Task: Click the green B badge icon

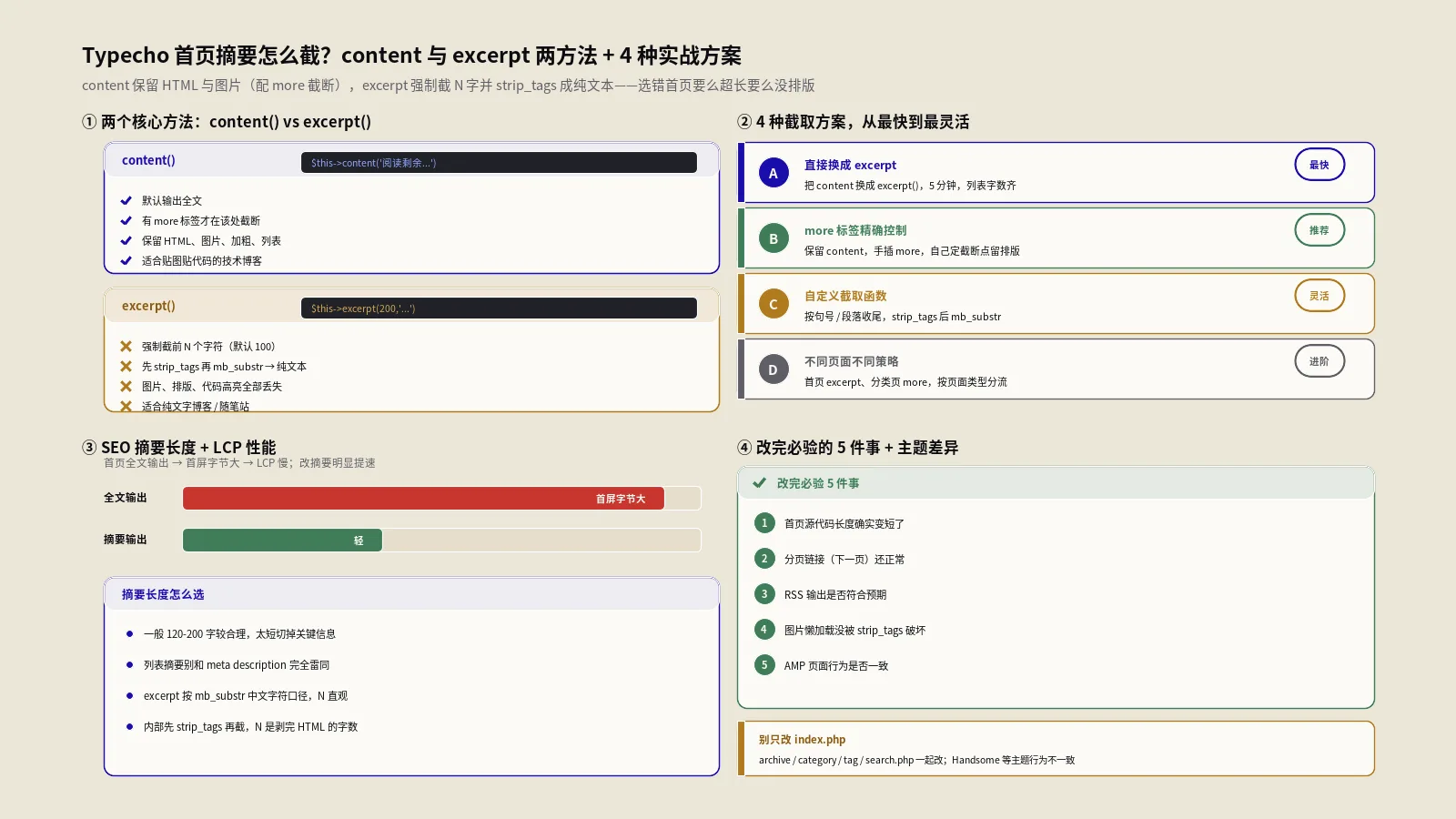Action: point(773,238)
